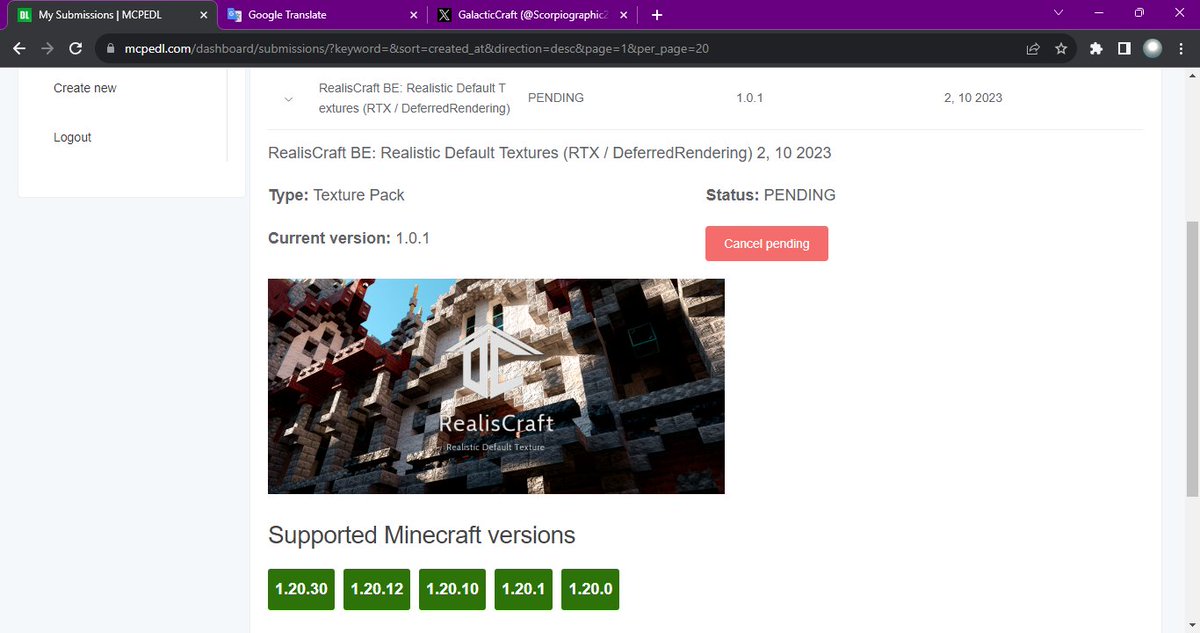
Task: Reload the current page
Action: point(75,48)
